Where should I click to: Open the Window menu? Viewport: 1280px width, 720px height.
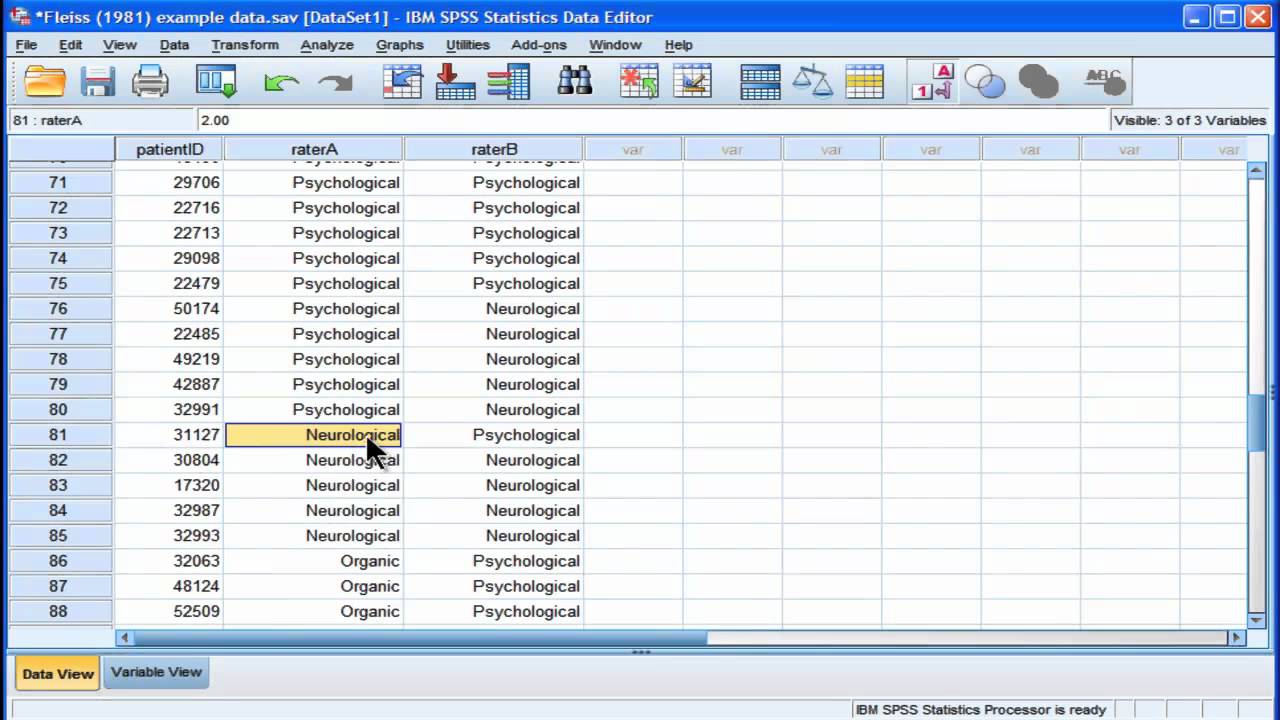click(615, 45)
